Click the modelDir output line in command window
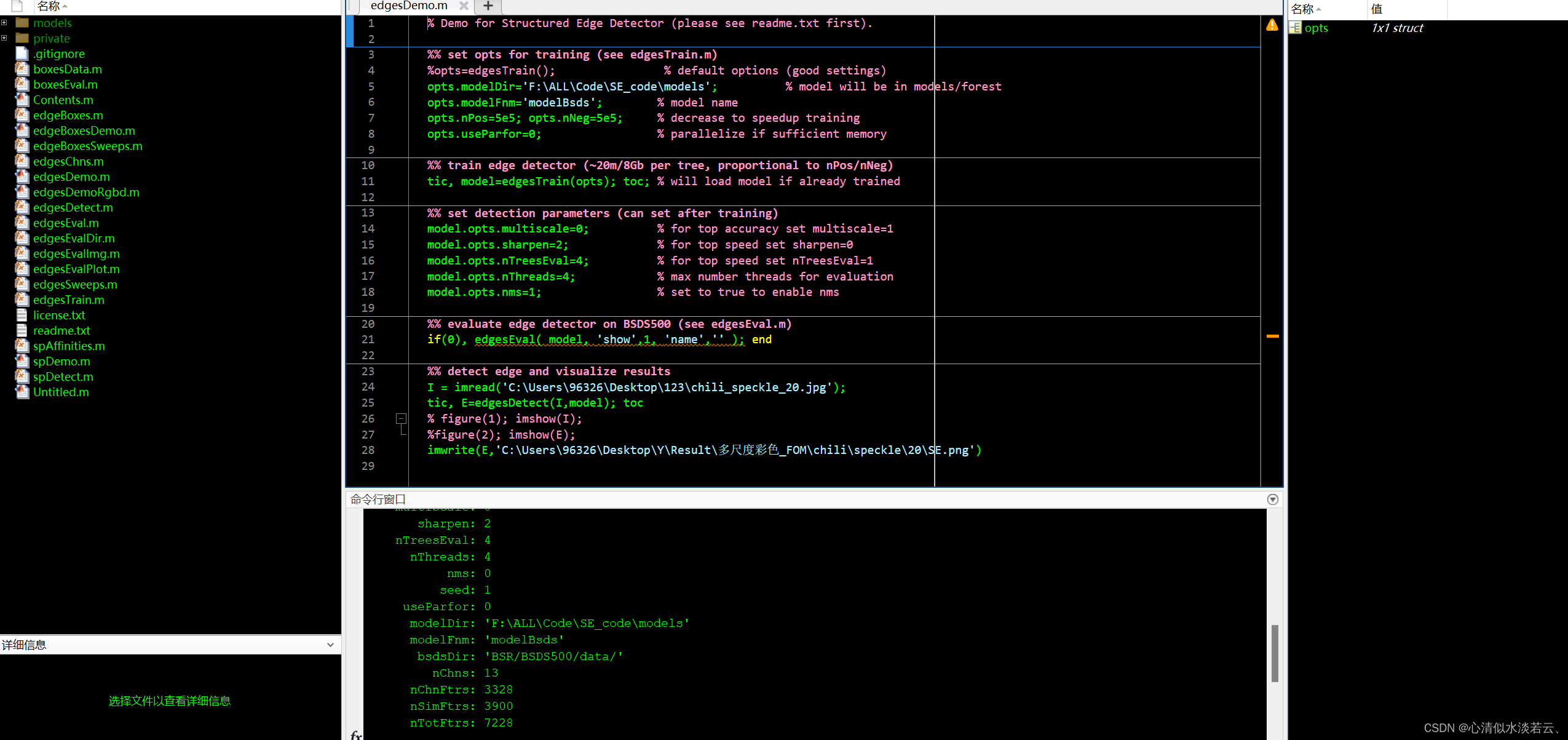 coord(549,623)
